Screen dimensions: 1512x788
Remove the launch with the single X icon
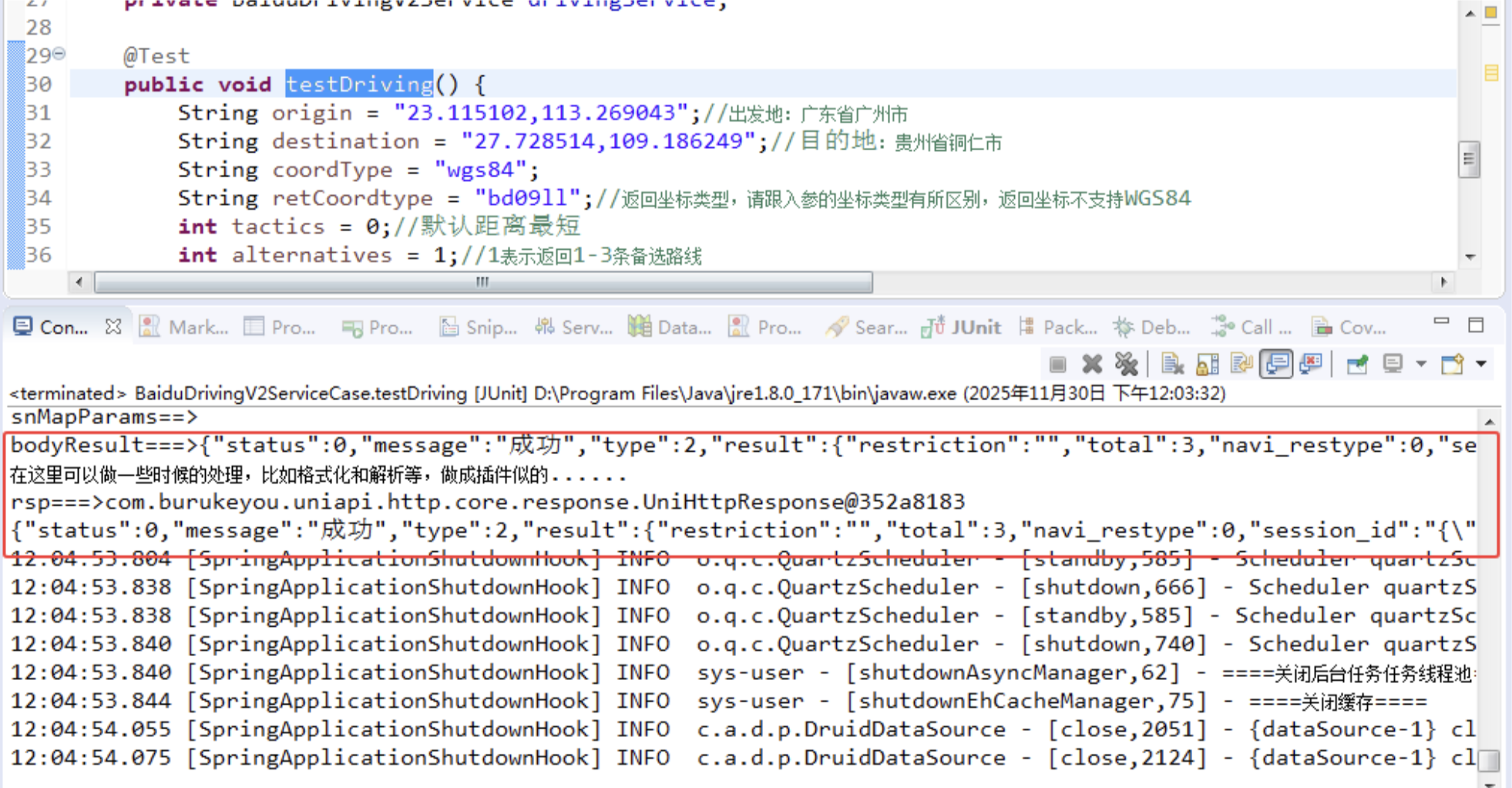coord(1092,364)
